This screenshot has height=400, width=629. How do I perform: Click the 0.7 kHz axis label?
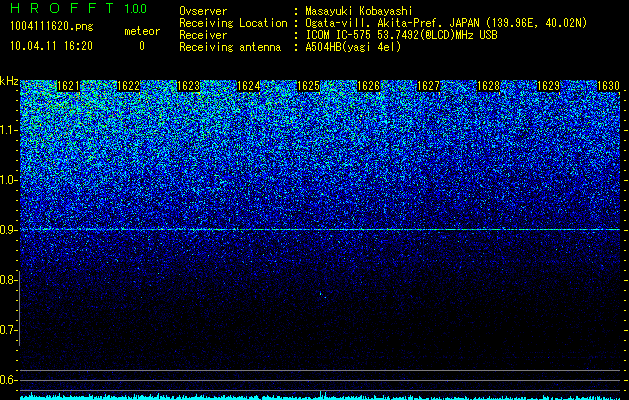tap(8, 330)
